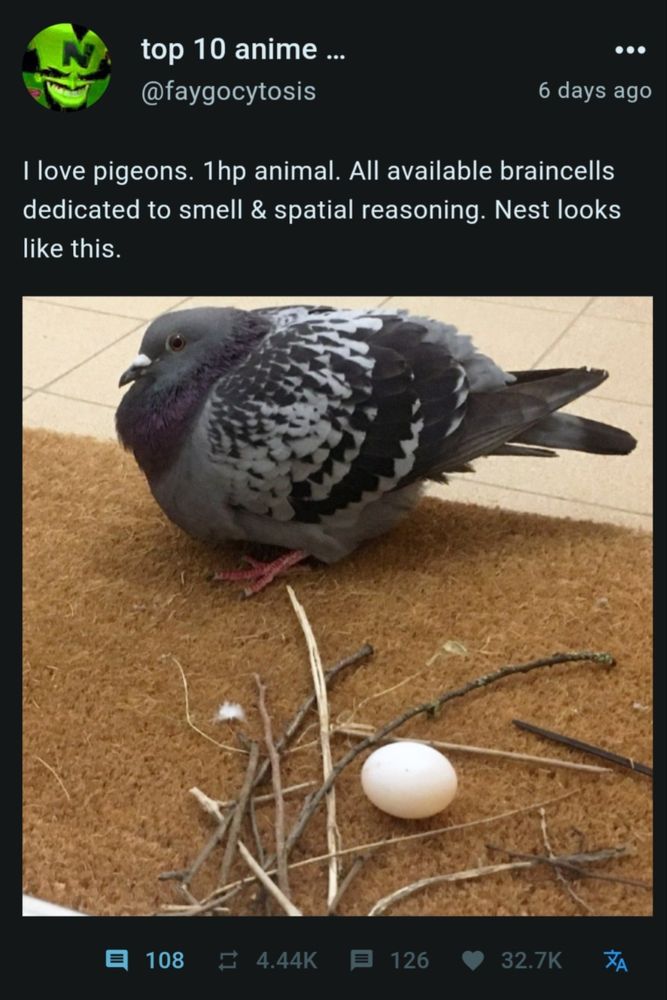Like the post with the heart icon

tap(473, 960)
